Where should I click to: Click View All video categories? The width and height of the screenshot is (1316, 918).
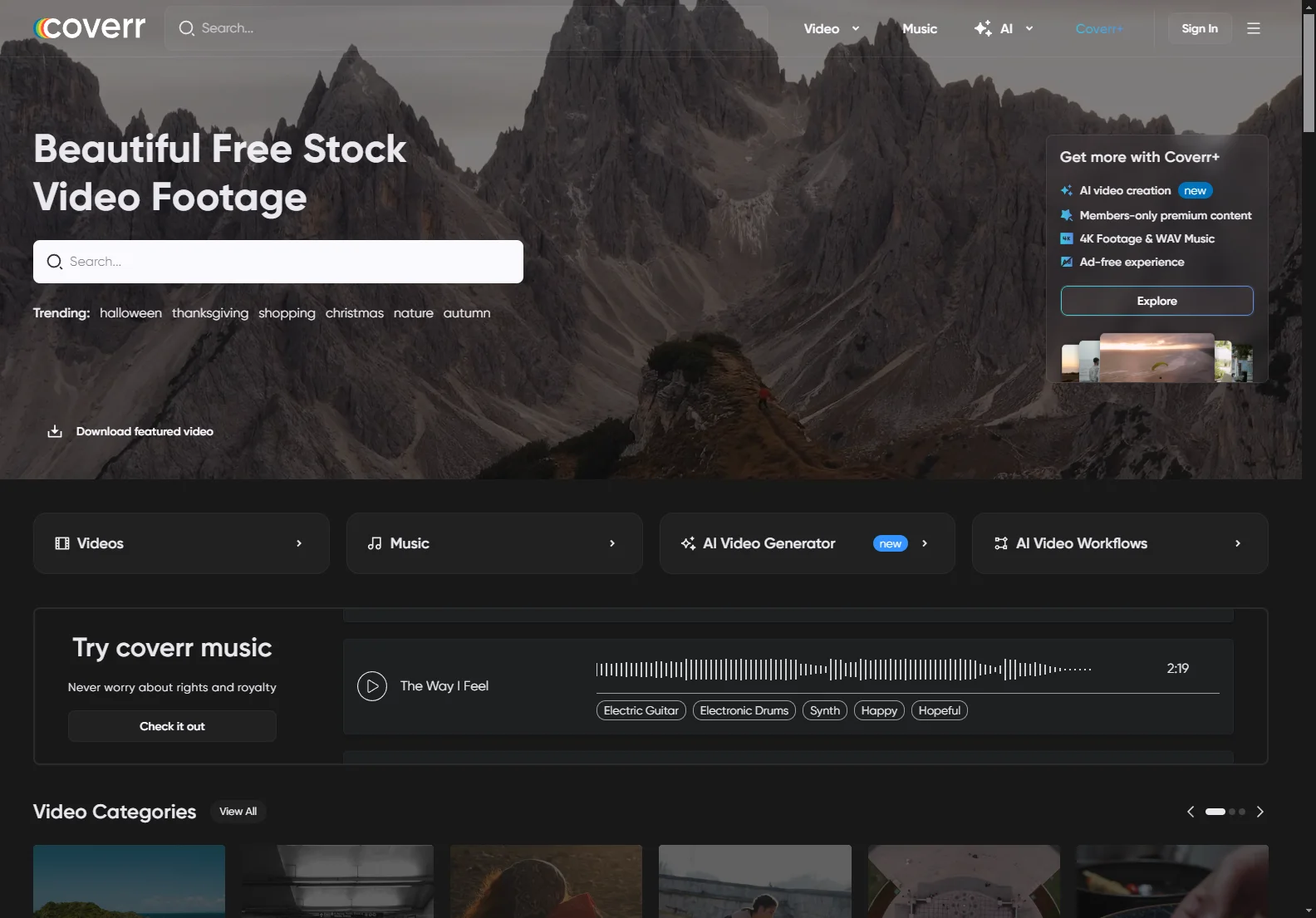point(238,812)
